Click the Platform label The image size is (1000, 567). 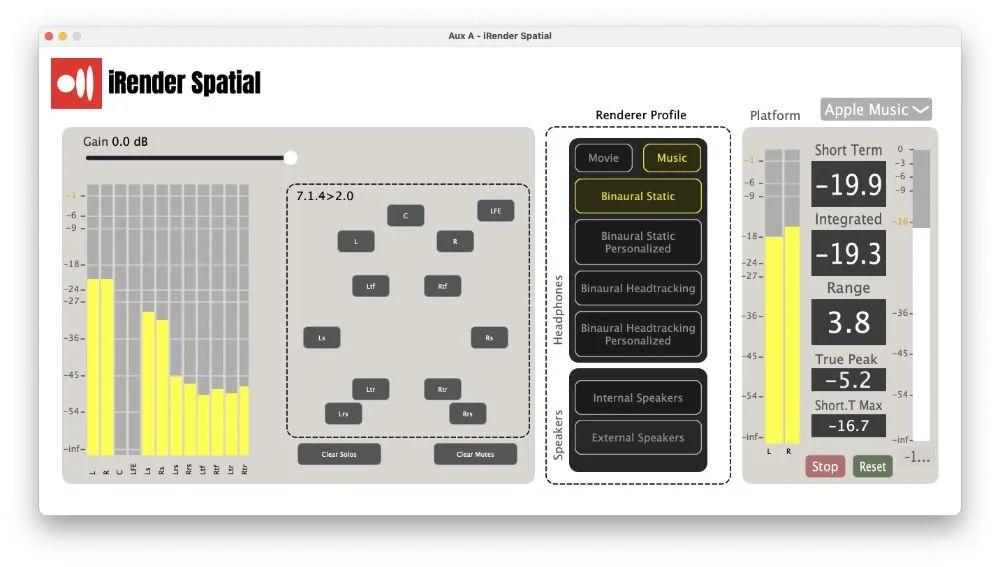775,115
